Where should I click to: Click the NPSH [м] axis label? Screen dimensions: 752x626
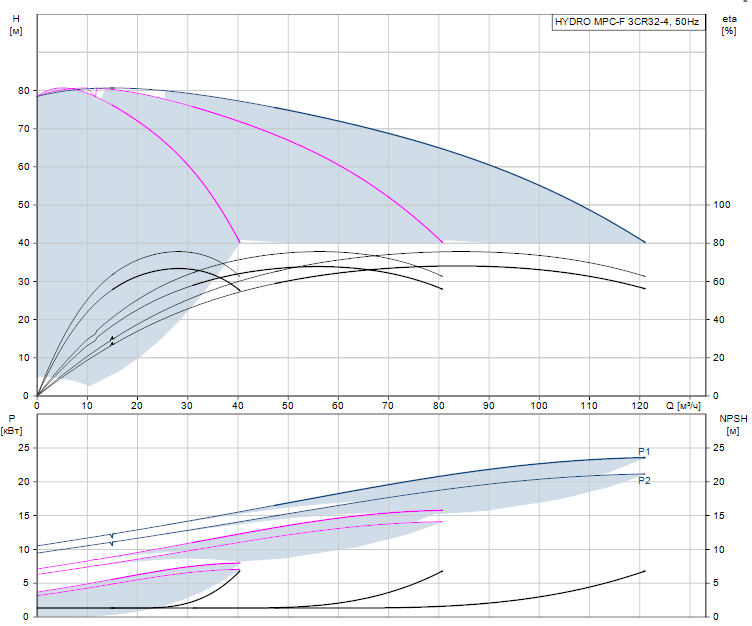pyautogui.click(x=729, y=423)
